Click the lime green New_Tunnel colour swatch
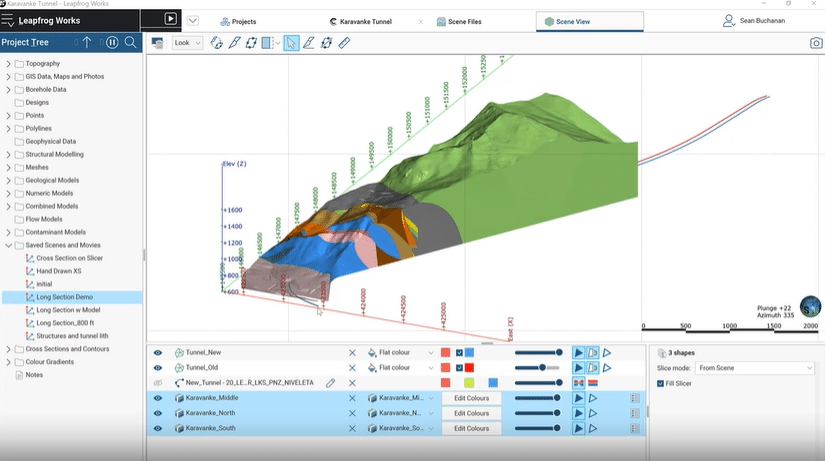Image resolution: width=825 pixels, height=461 pixels. pyautogui.click(x=469, y=383)
